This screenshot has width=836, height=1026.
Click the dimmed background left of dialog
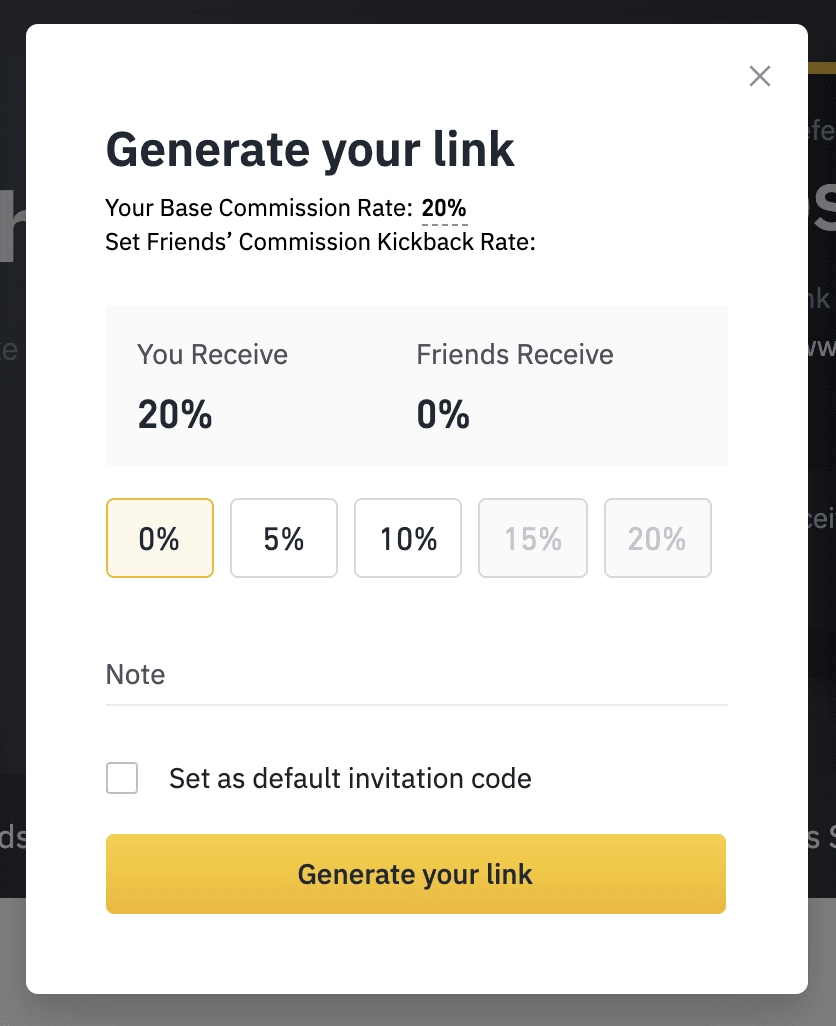[x=12, y=500]
